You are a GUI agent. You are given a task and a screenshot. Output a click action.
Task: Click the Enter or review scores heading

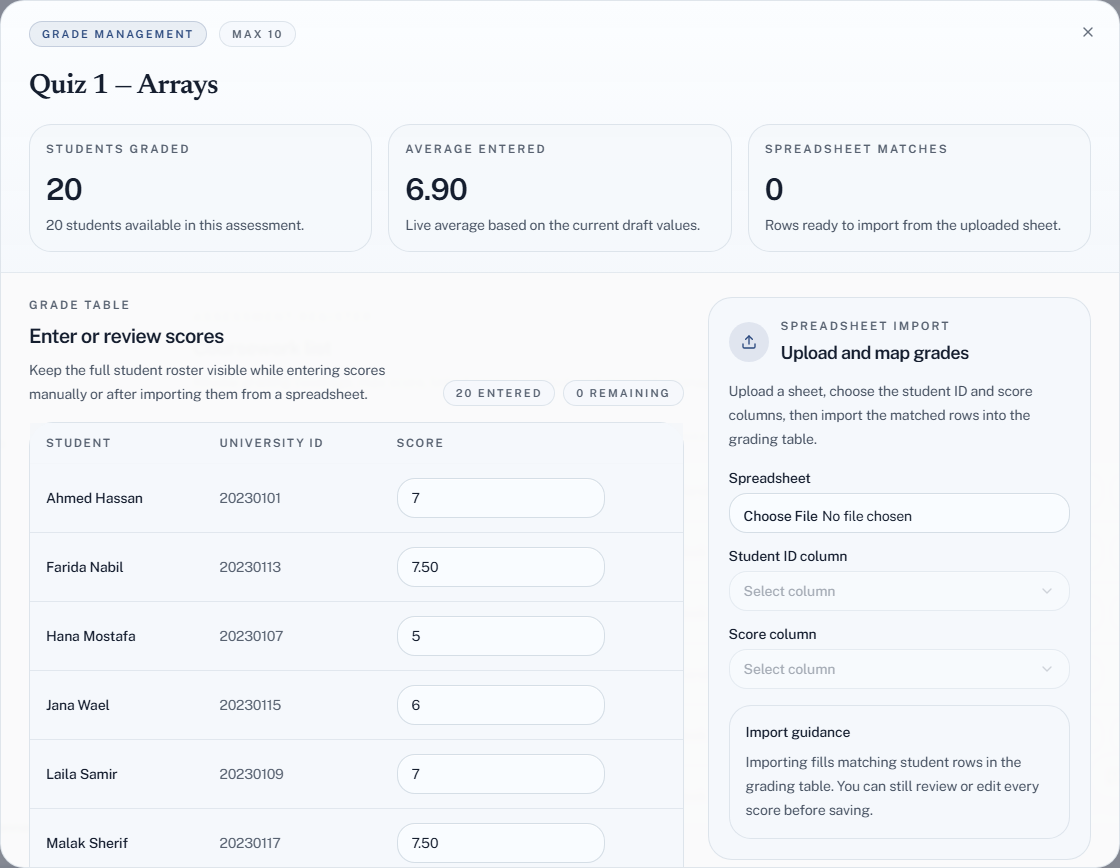(x=126, y=336)
